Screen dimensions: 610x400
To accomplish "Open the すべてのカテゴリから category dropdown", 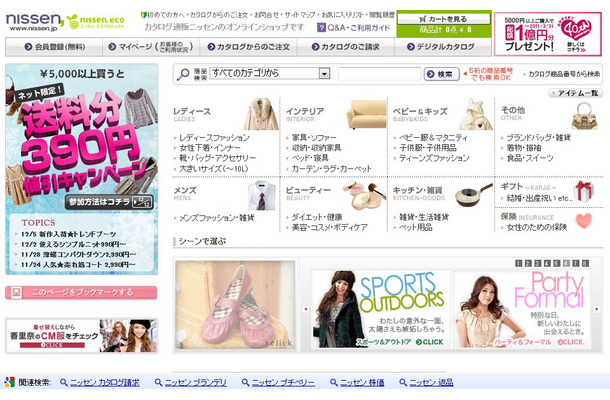I will (270, 73).
